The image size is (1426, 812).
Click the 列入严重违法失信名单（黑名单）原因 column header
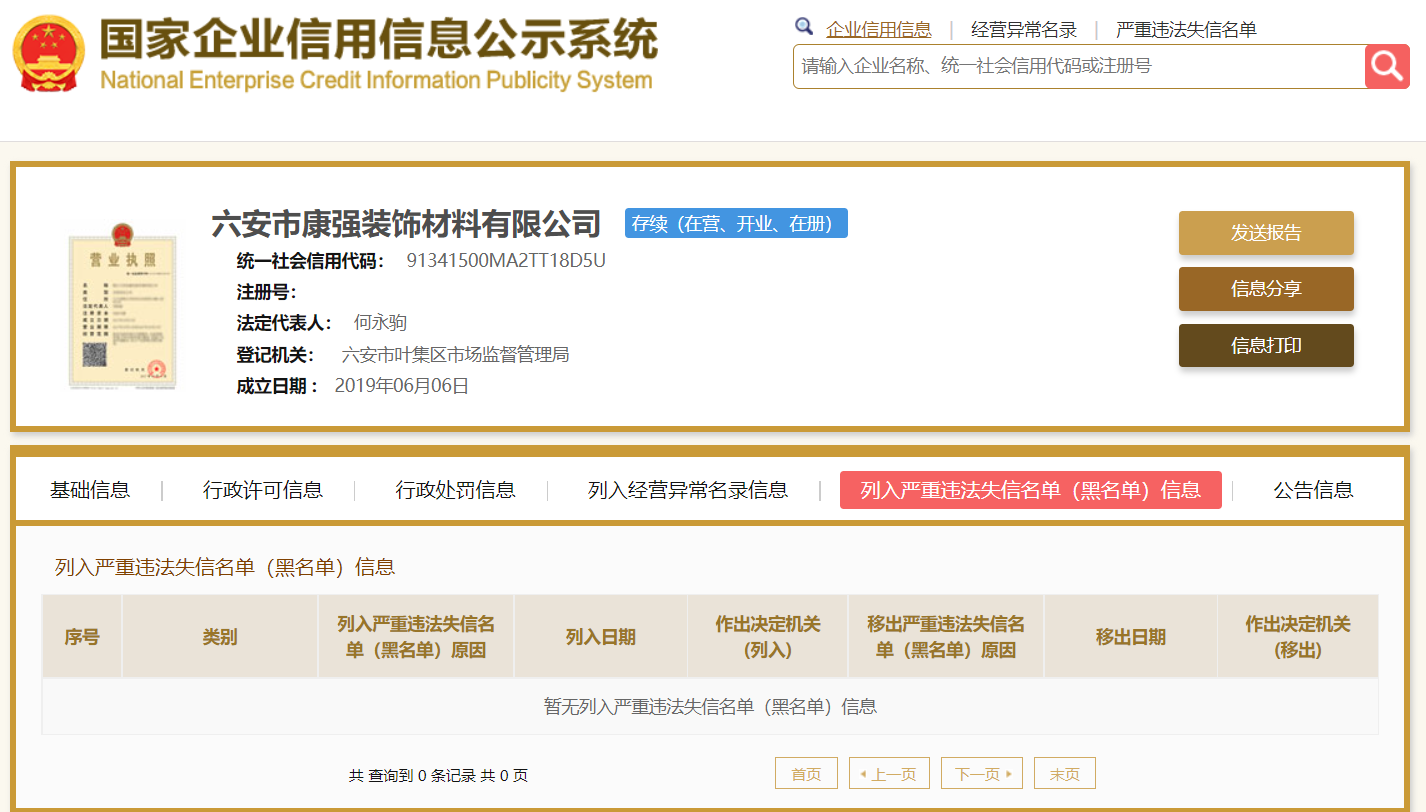[416, 637]
